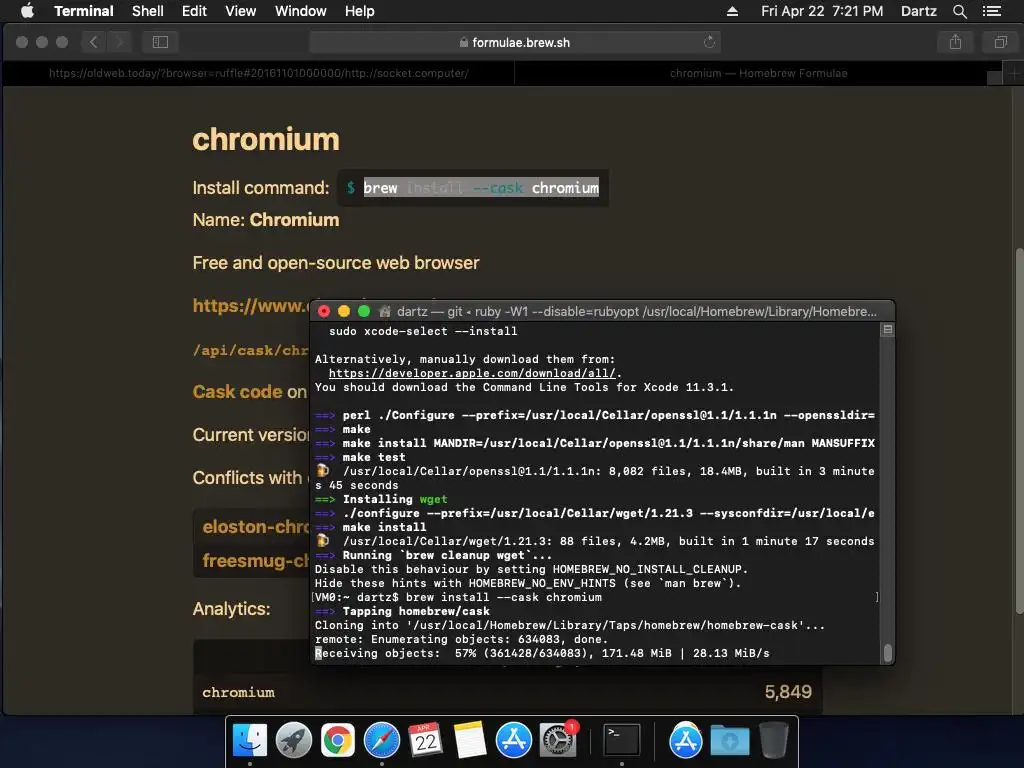
Task: Add a new Safari tab with plus
Action: pyautogui.click(x=1013, y=73)
